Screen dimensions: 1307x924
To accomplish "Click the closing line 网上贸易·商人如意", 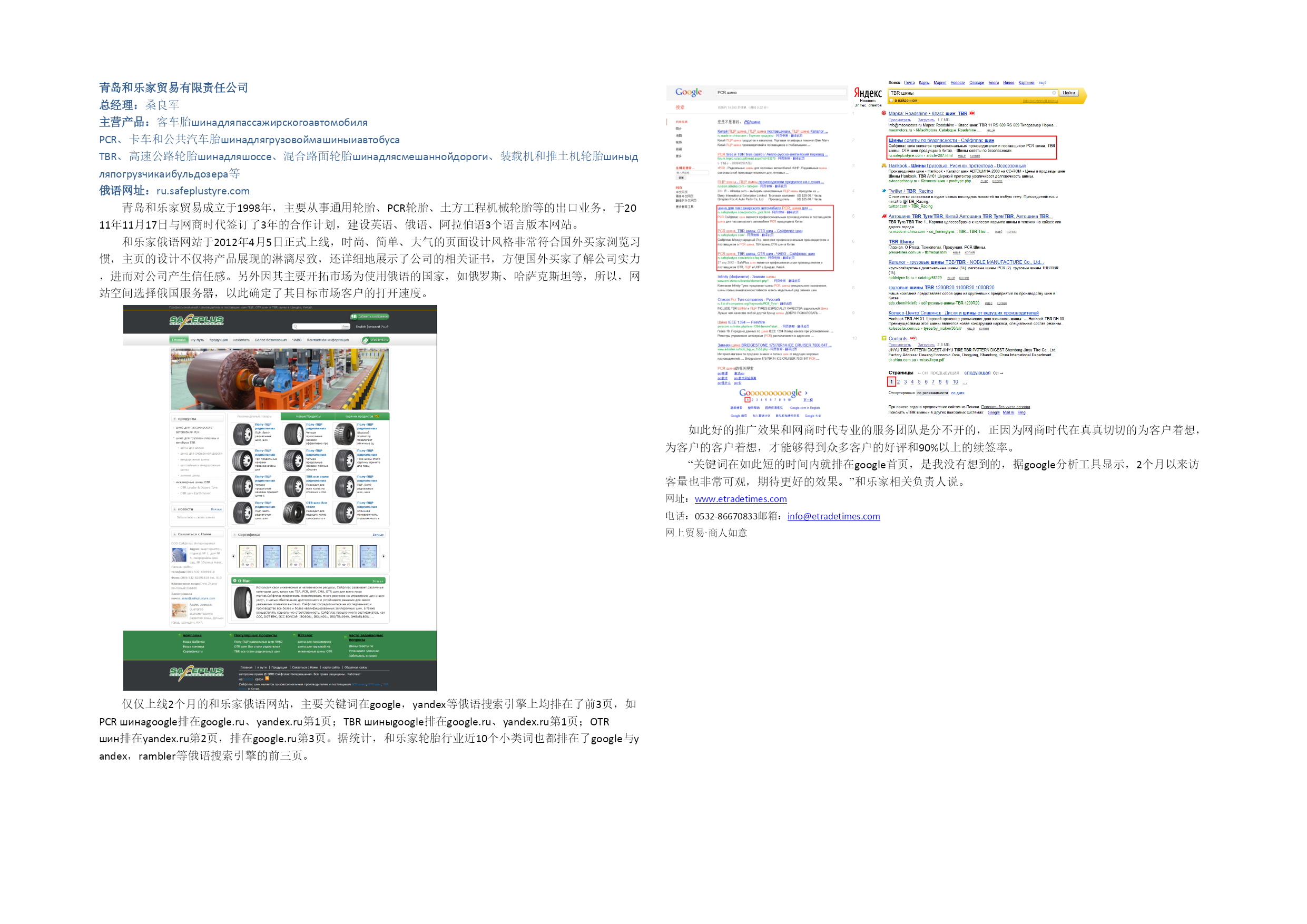I will pyautogui.click(x=706, y=533).
